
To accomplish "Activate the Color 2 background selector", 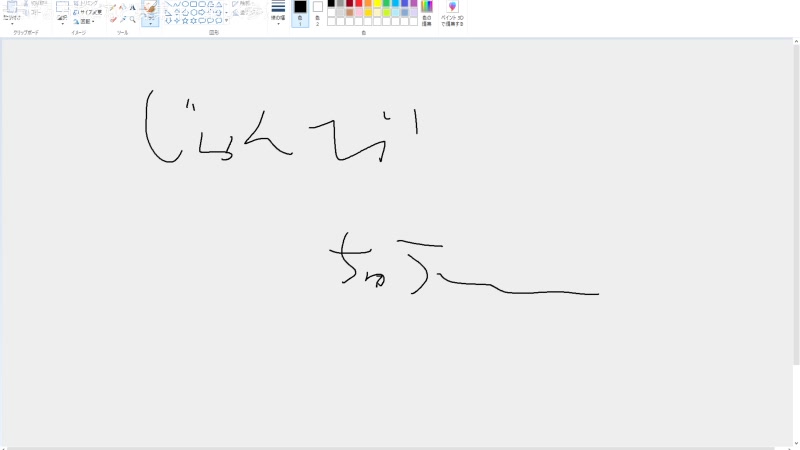I will coord(318,12).
